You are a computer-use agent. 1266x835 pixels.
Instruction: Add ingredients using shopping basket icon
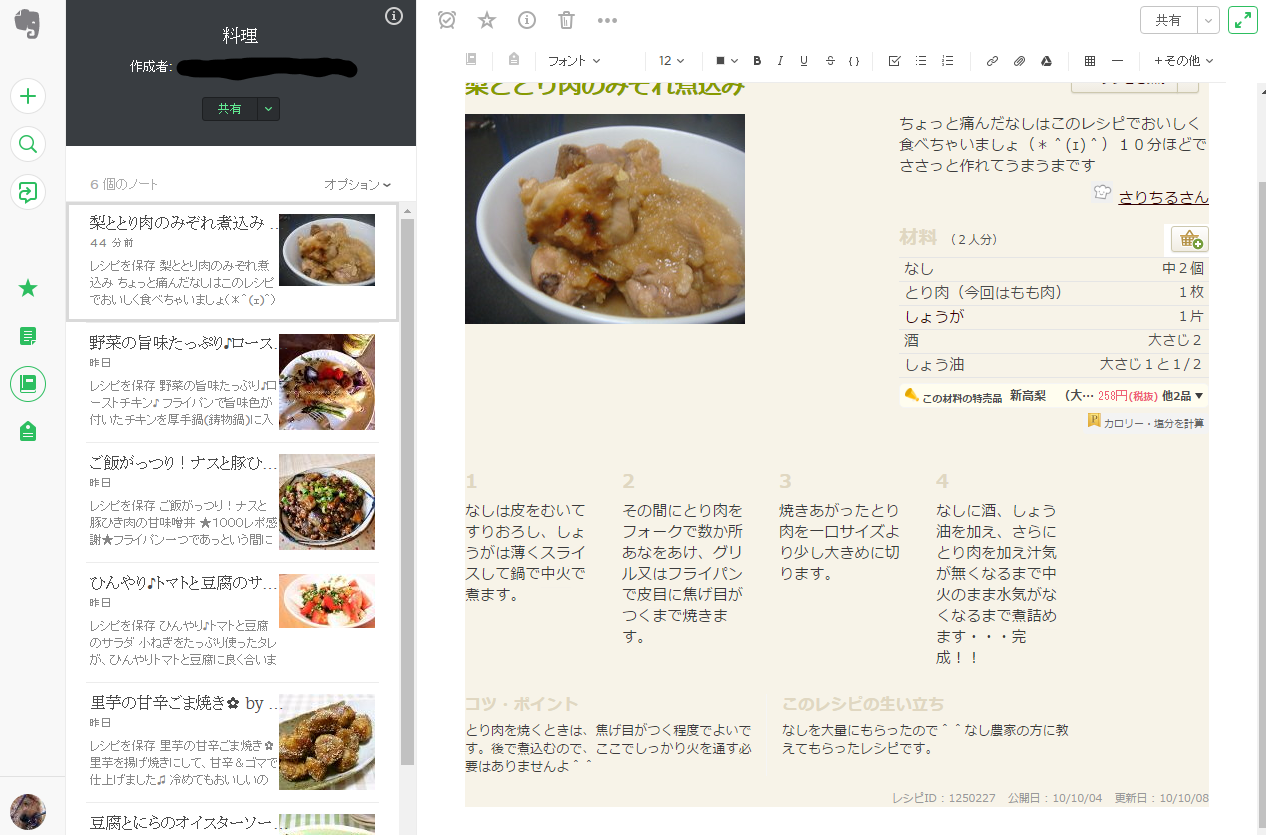pyautogui.click(x=1190, y=239)
